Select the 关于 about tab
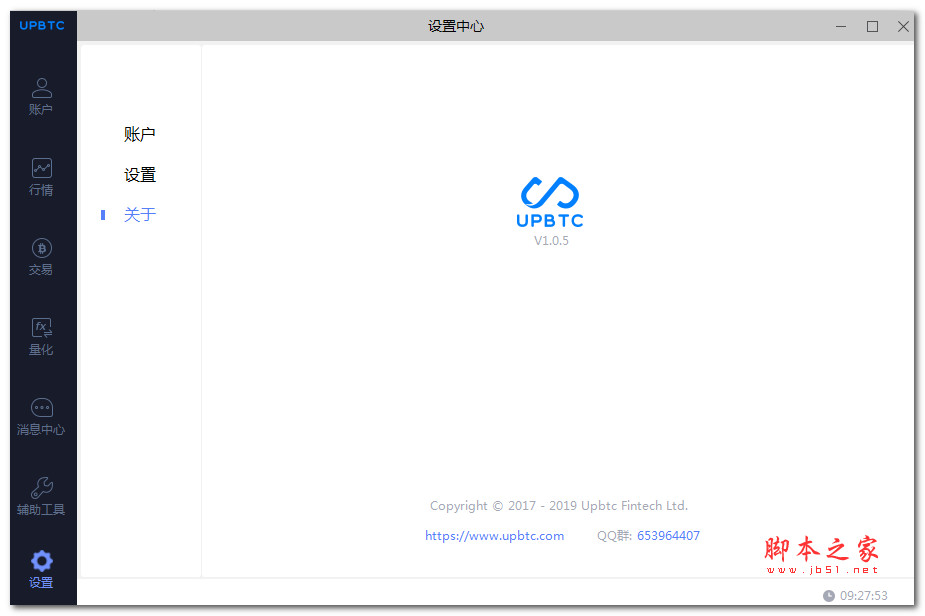Screen dimensions: 925x616 pyautogui.click(x=140, y=215)
